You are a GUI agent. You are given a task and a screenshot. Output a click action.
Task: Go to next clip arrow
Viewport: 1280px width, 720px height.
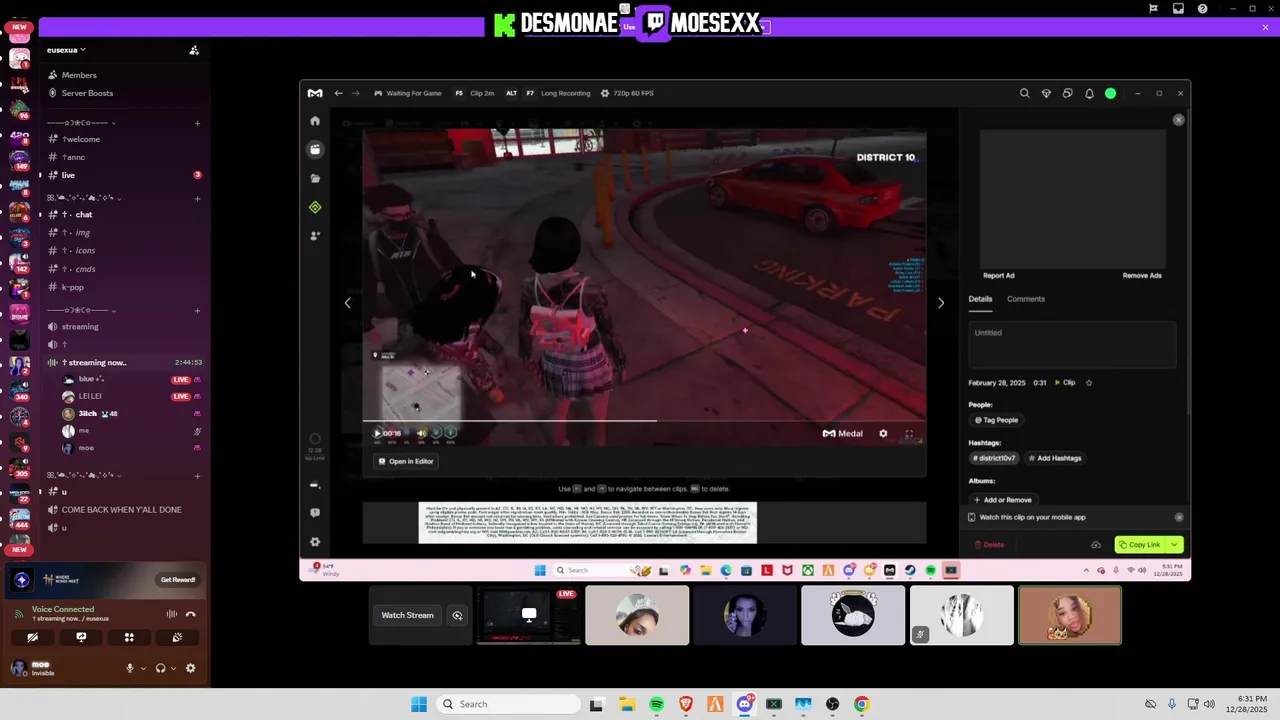940,303
